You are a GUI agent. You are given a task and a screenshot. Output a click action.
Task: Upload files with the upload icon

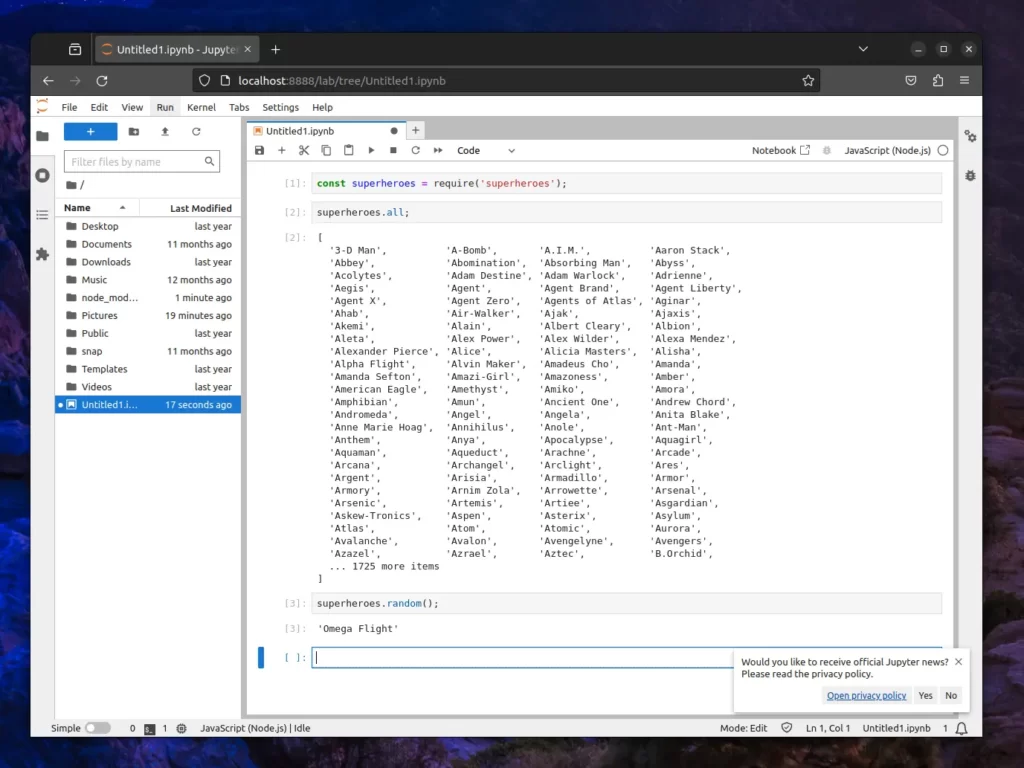click(165, 131)
